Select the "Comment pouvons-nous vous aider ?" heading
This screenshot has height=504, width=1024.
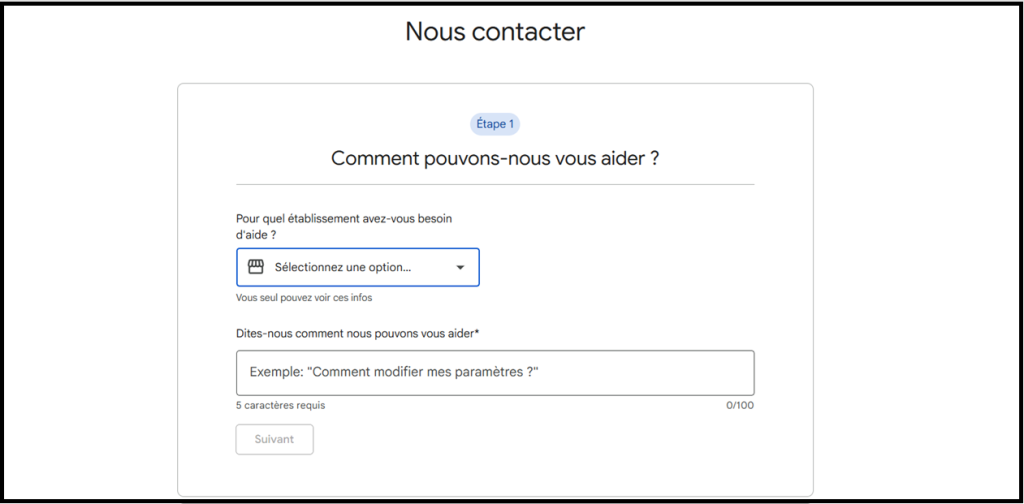coord(495,158)
